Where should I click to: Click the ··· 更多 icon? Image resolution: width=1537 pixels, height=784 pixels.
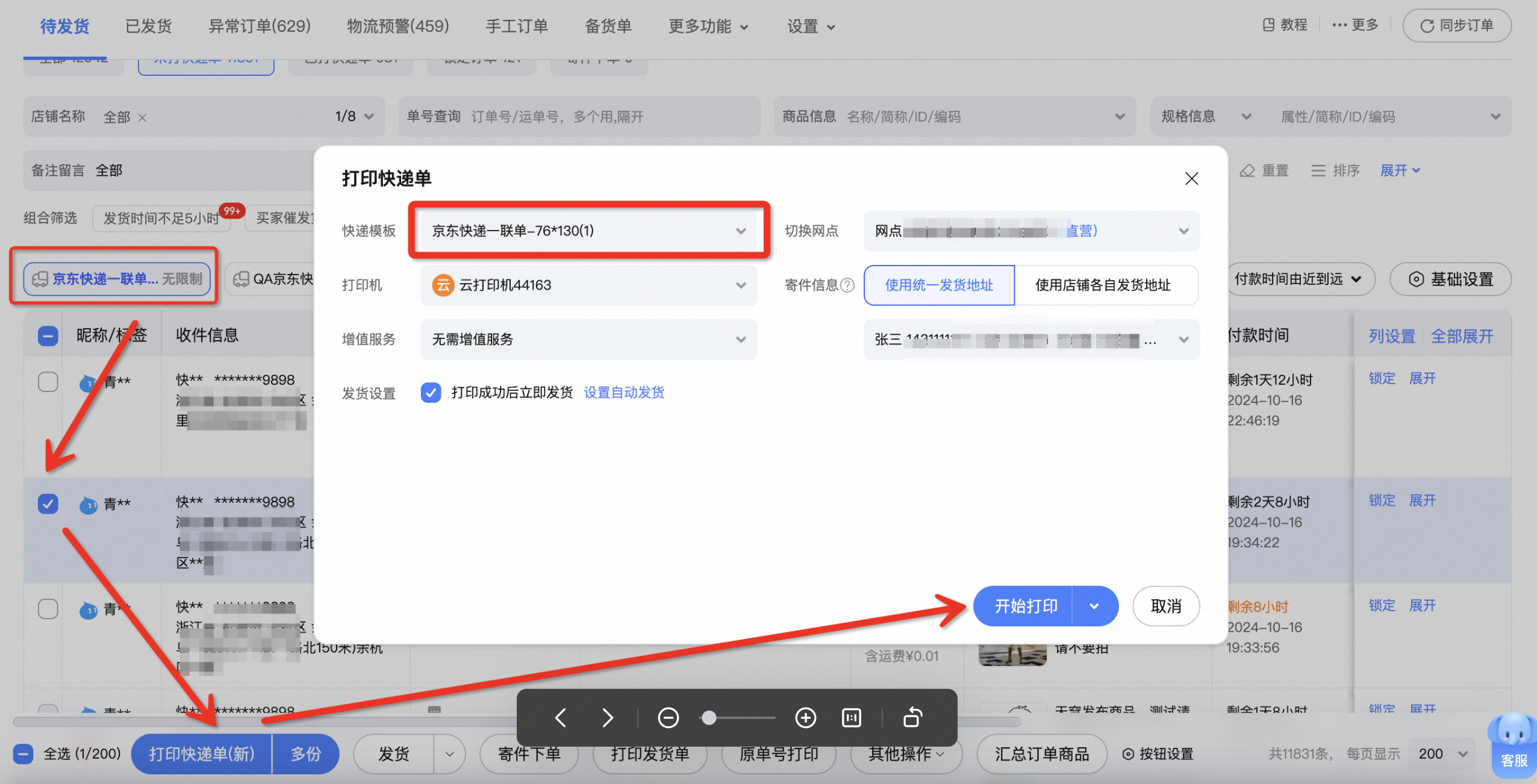click(1339, 25)
